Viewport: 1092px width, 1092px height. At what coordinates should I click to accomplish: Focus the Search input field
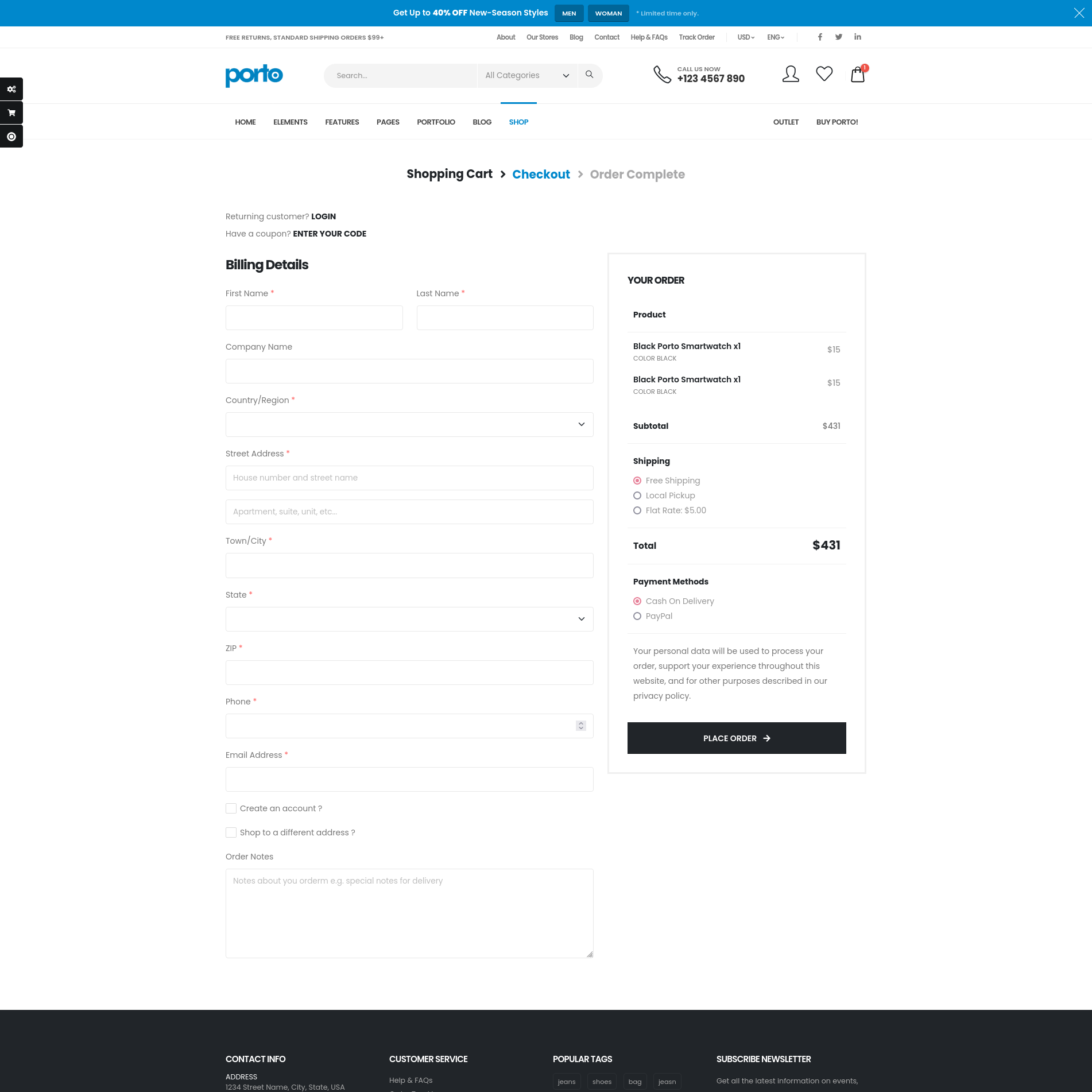(400, 75)
